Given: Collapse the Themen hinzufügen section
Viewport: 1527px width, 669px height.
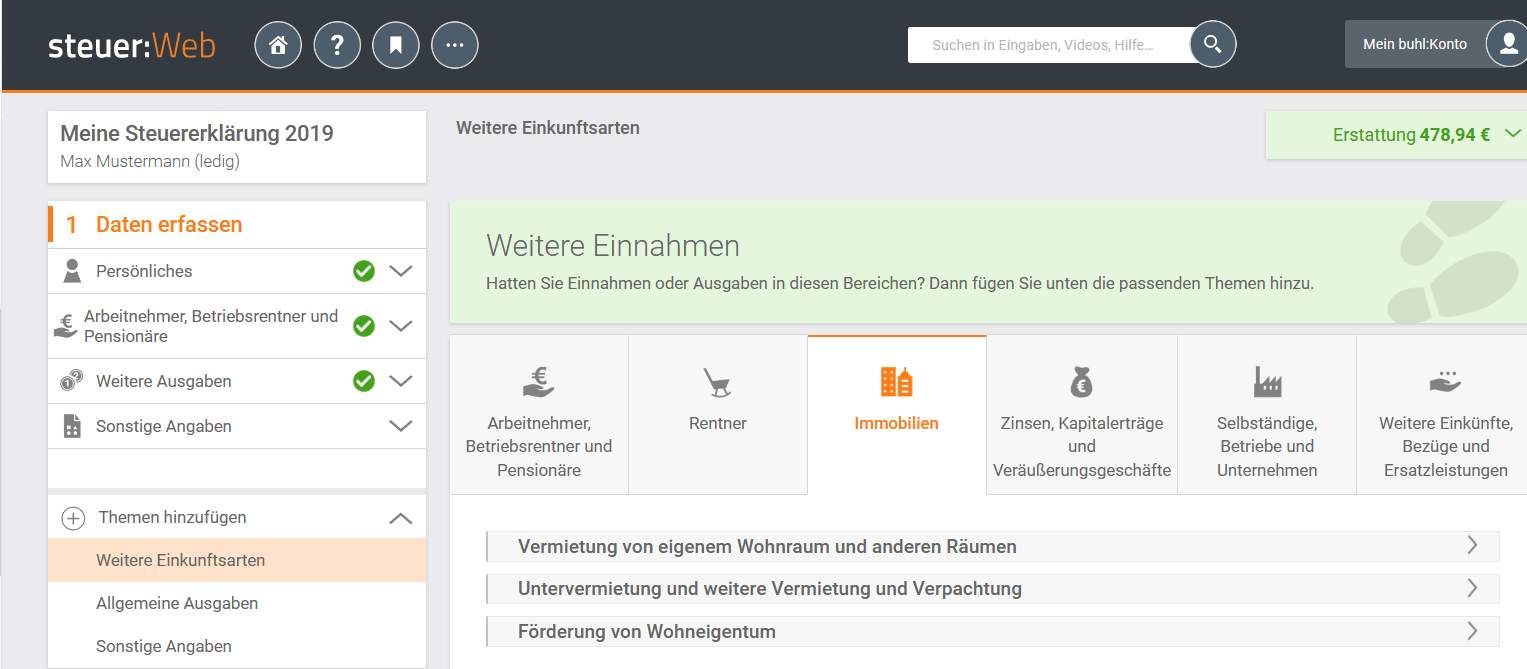Looking at the screenshot, I should (400, 518).
